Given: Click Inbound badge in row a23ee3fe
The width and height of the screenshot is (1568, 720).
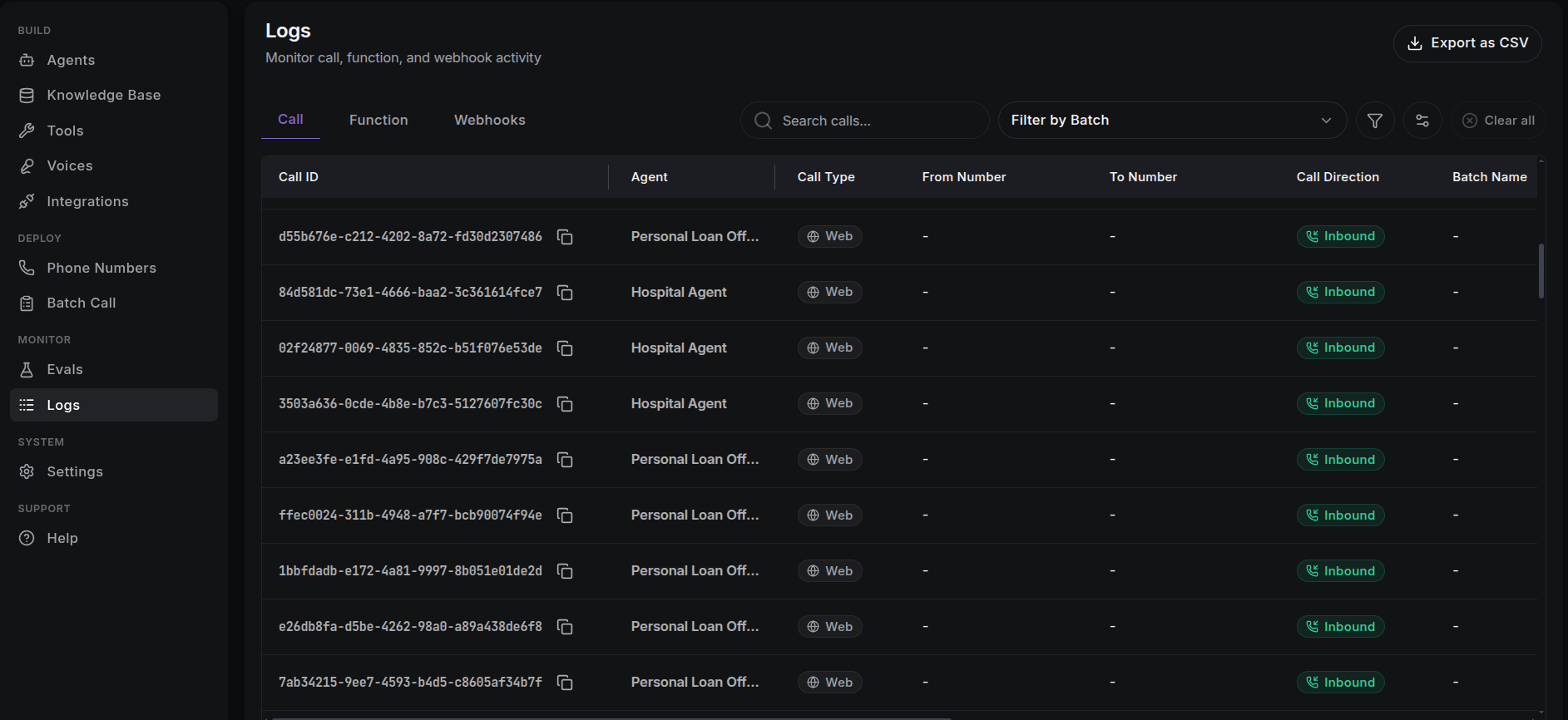Looking at the screenshot, I should click(x=1340, y=459).
